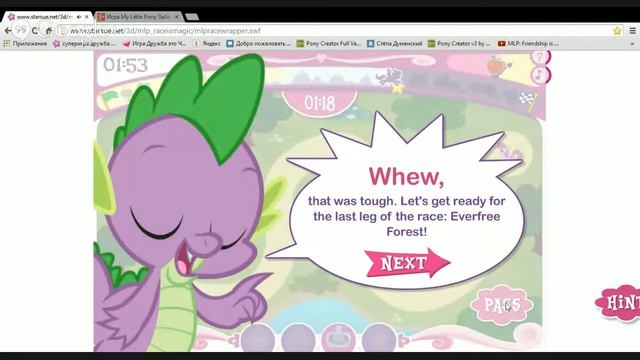Image resolution: width=640 pixels, height=360 pixels.
Task: Open the Chrome menu hamburger icon
Action: (632, 31)
